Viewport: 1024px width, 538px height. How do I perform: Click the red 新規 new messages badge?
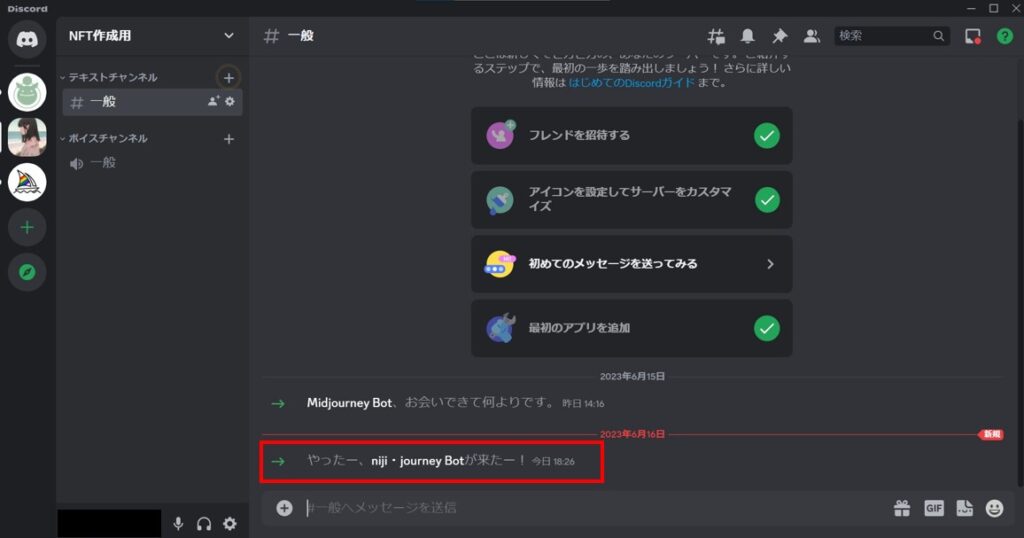click(x=991, y=434)
